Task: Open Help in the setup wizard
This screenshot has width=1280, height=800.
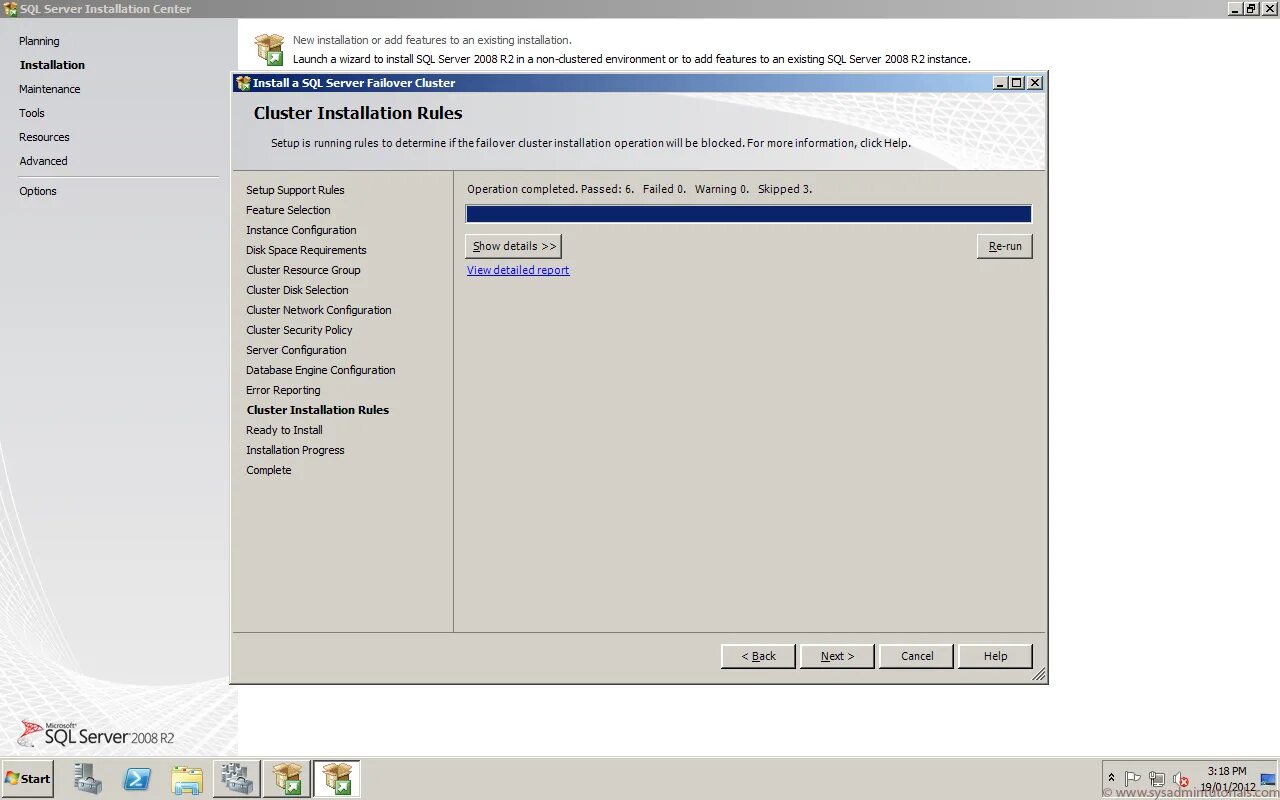Action: click(995, 656)
